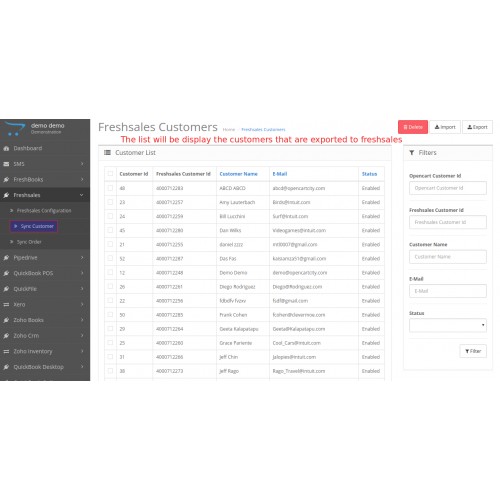Click the red Delete button
Screen dimensions: 500x500
[413, 127]
